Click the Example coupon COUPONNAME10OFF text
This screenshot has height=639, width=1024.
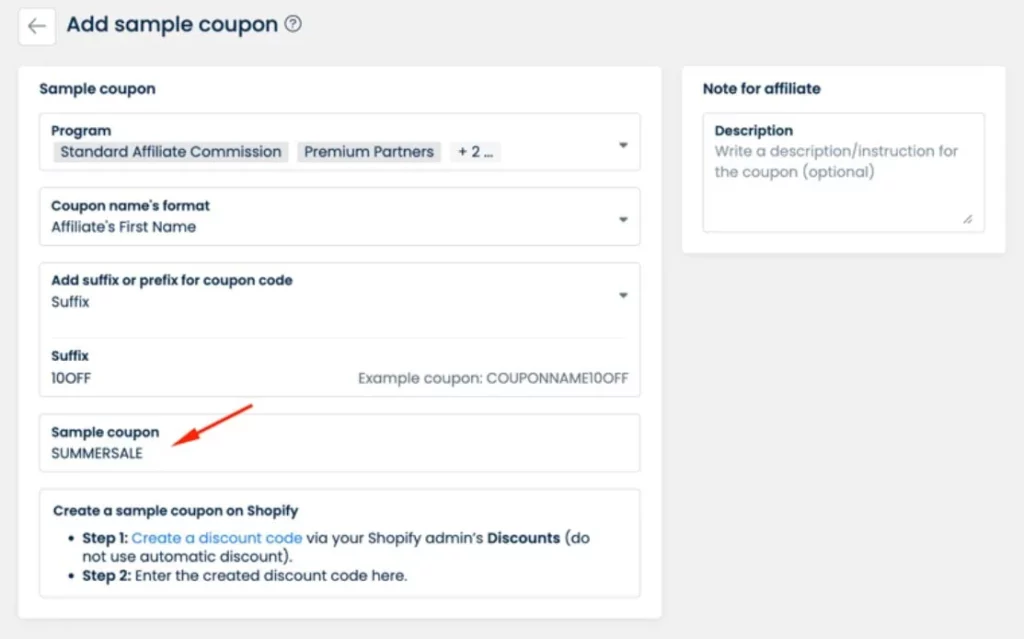pyautogui.click(x=493, y=378)
